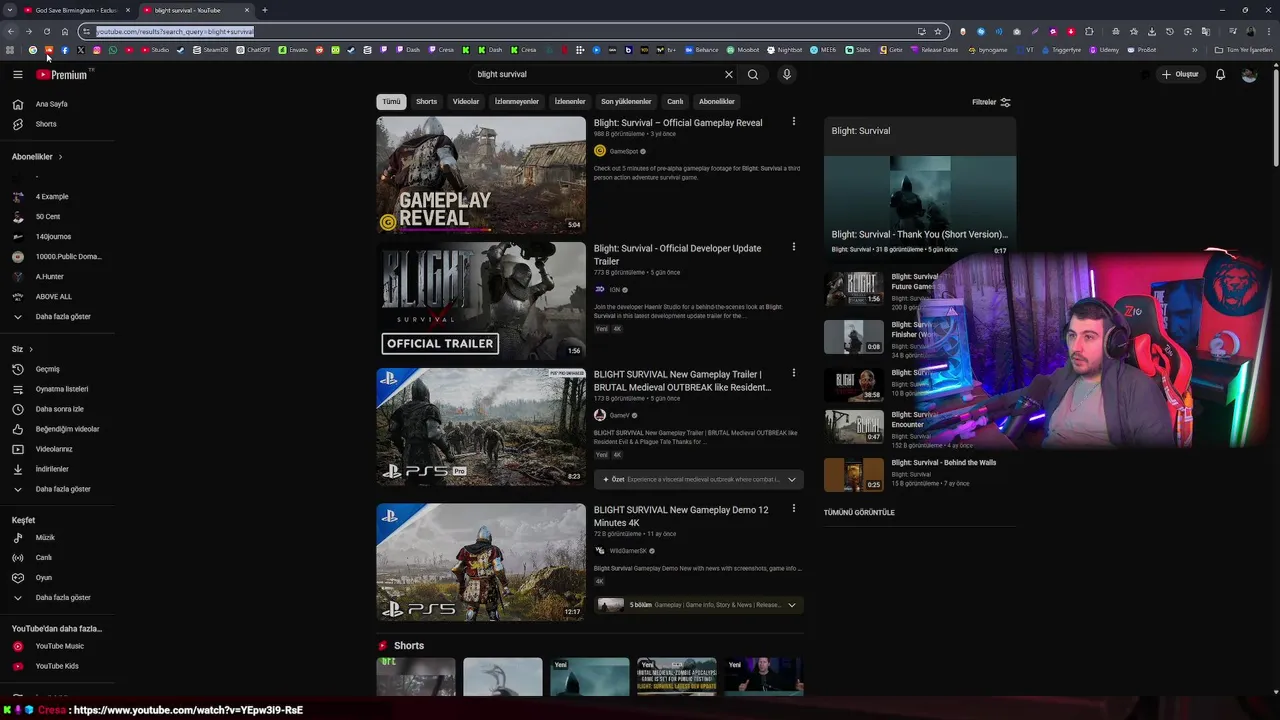Open the notifications bell
Viewport: 1280px width, 720px height.
point(1220,74)
